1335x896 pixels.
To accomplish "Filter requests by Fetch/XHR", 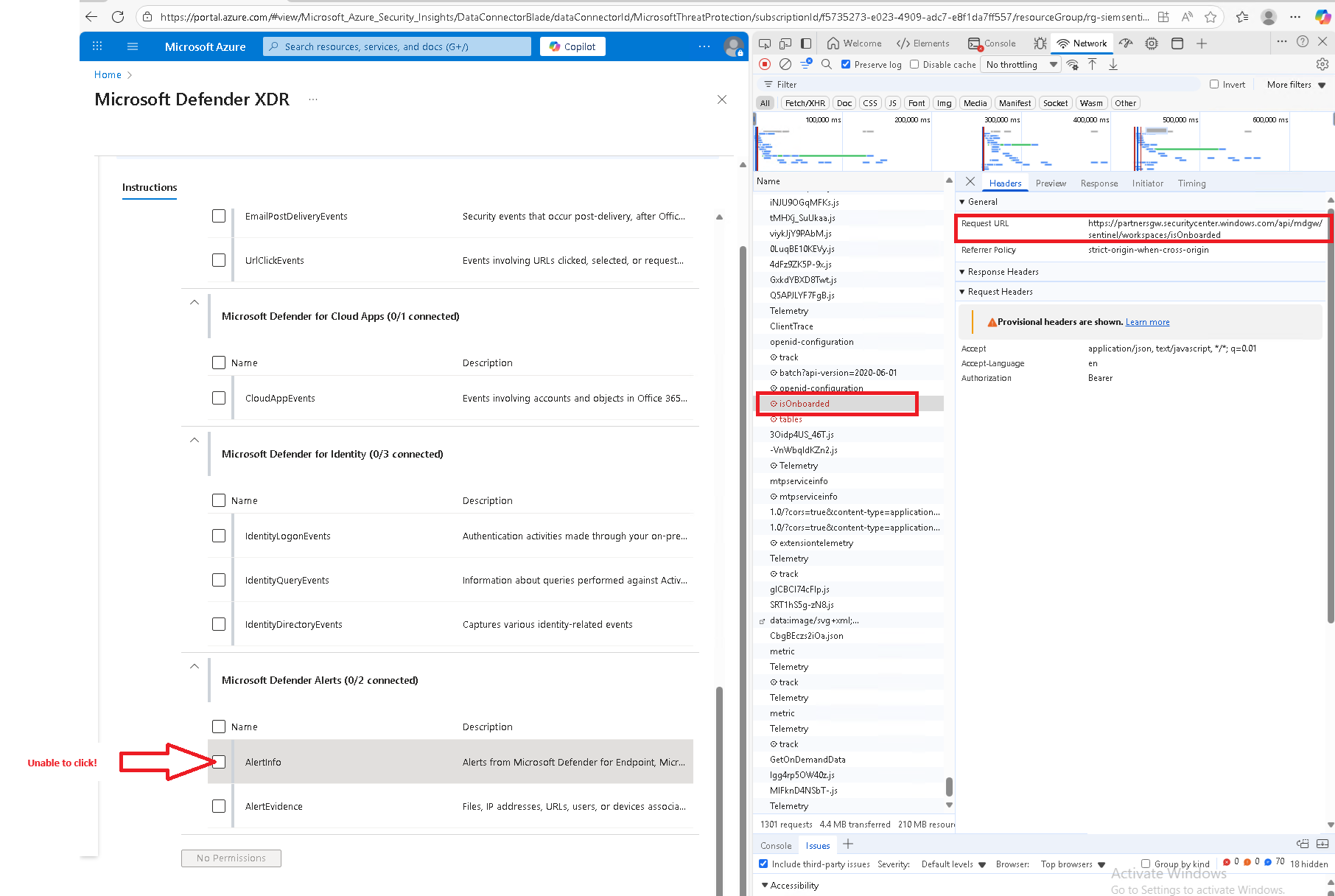I will pos(805,103).
